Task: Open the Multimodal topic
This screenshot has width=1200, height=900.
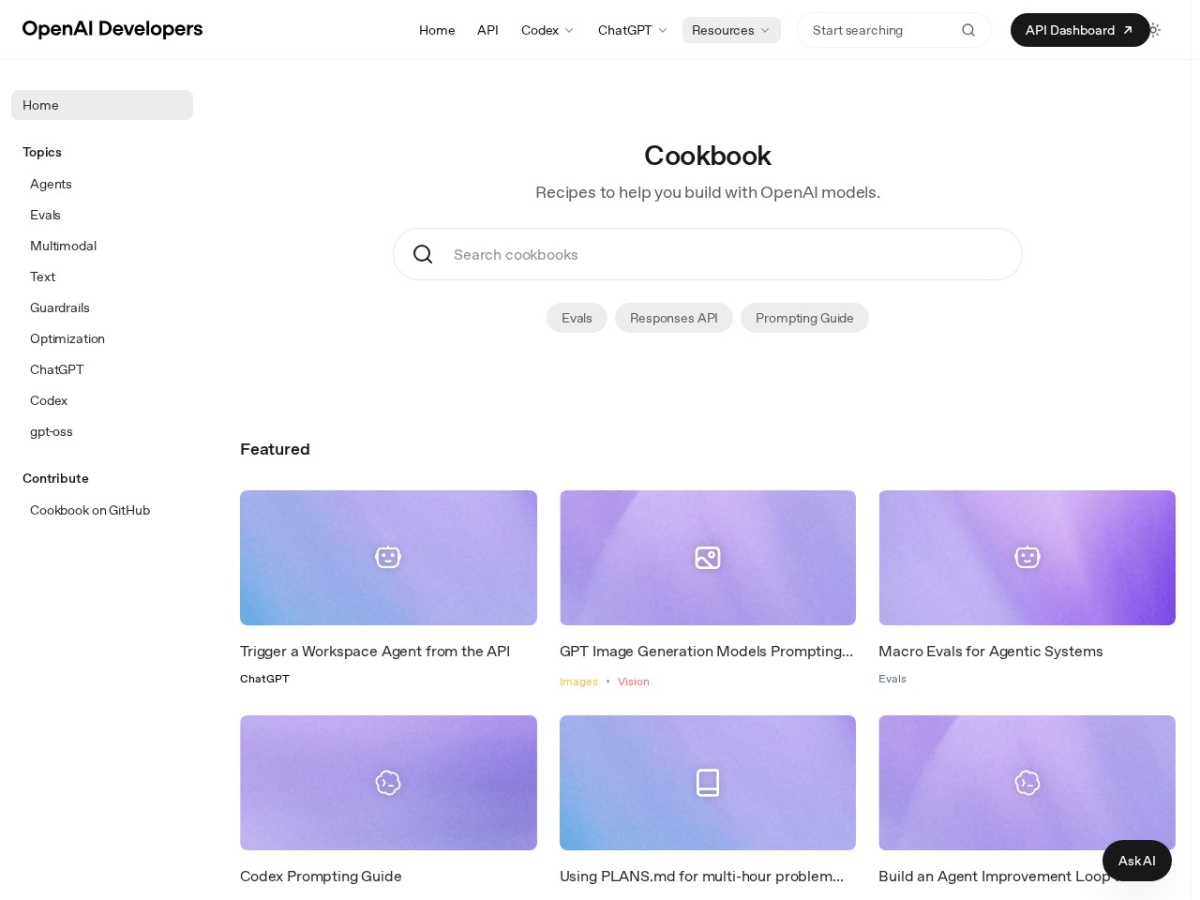Action: click(x=63, y=246)
